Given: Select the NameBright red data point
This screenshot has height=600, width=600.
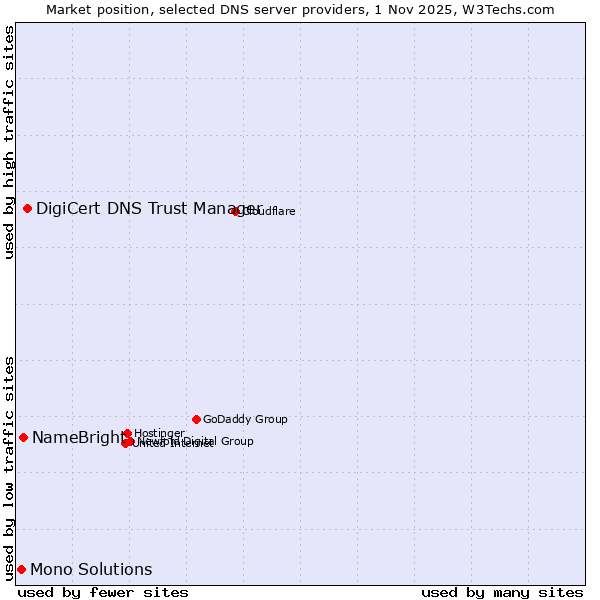Looking at the screenshot, I should (23, 437).
